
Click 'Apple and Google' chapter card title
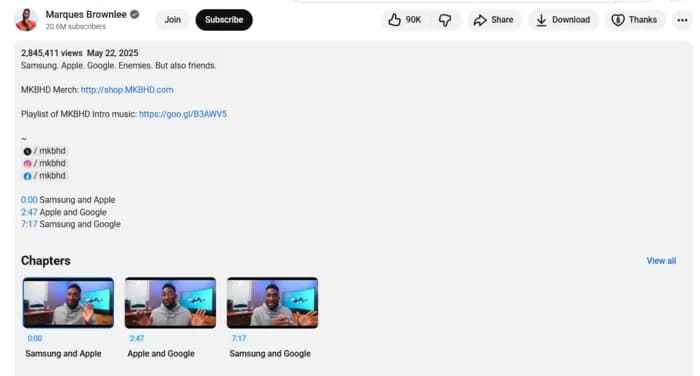coord(161,353)
